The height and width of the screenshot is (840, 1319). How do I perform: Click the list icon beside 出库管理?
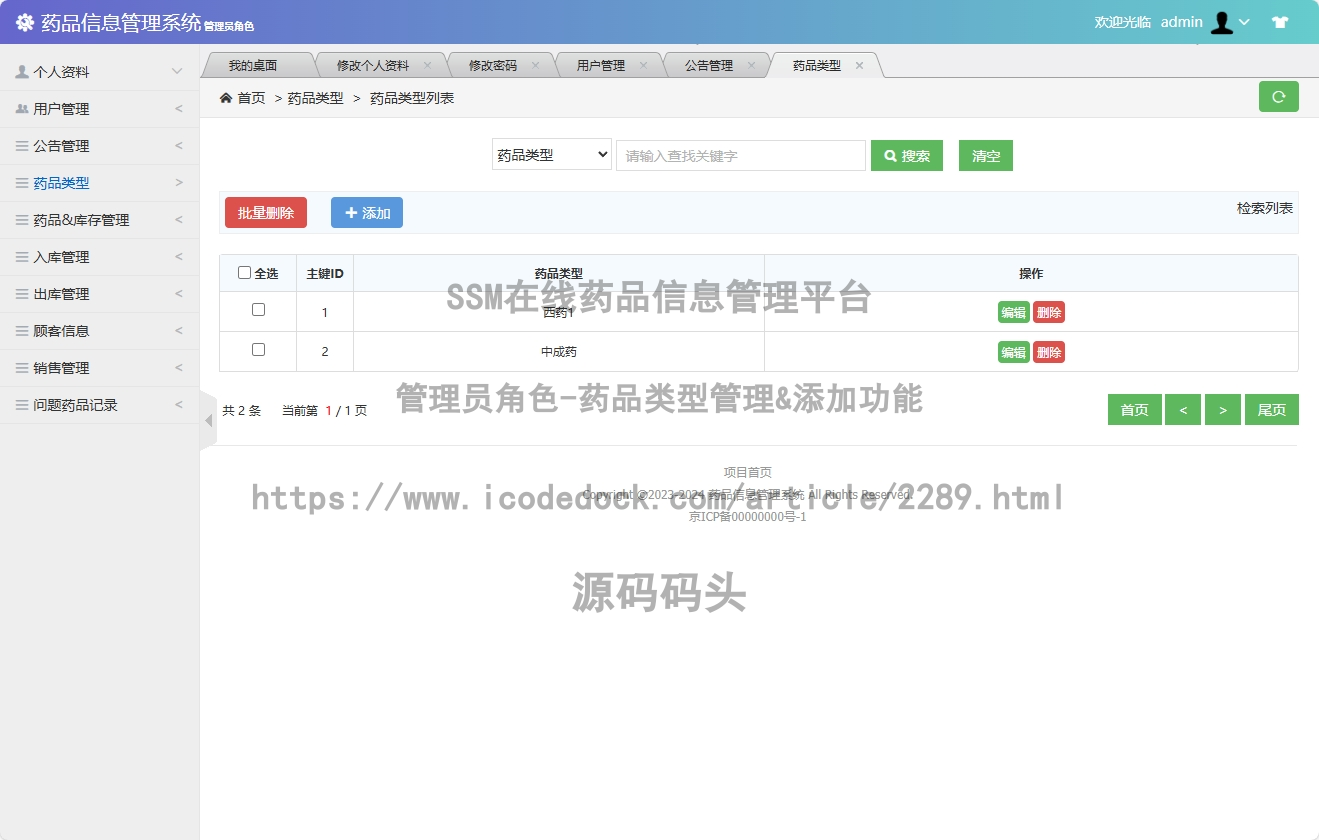[x=22, y=294]
